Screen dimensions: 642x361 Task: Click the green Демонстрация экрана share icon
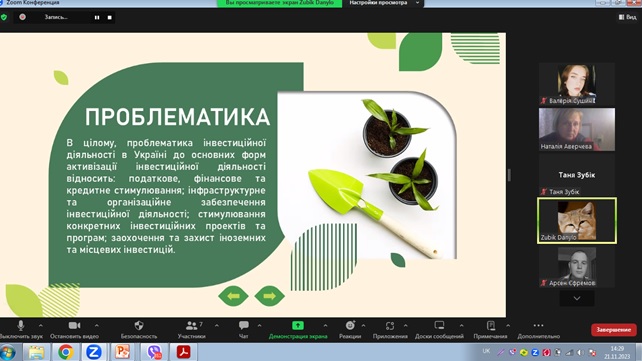click(298, 325)
